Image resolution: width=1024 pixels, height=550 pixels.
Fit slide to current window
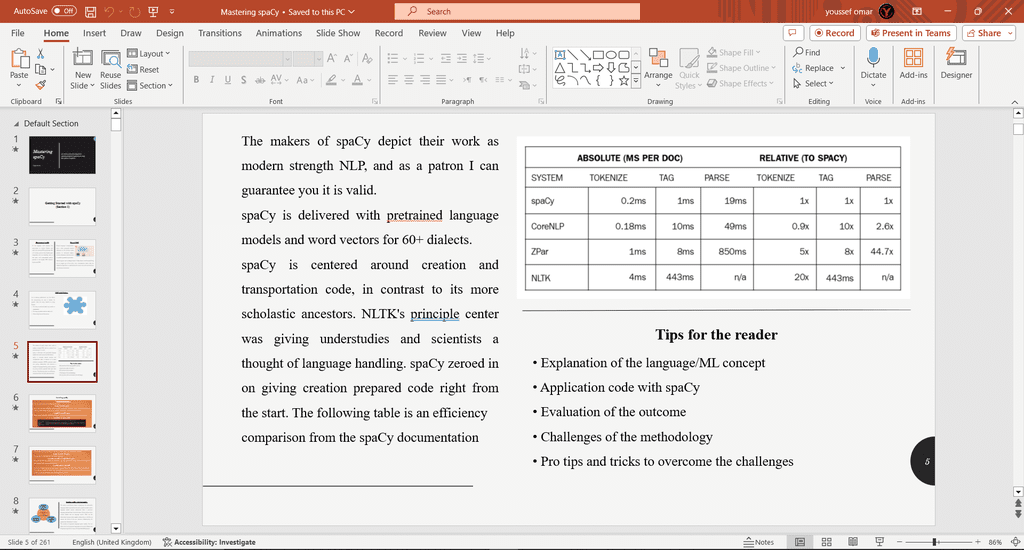click(x=1015, y=542)
